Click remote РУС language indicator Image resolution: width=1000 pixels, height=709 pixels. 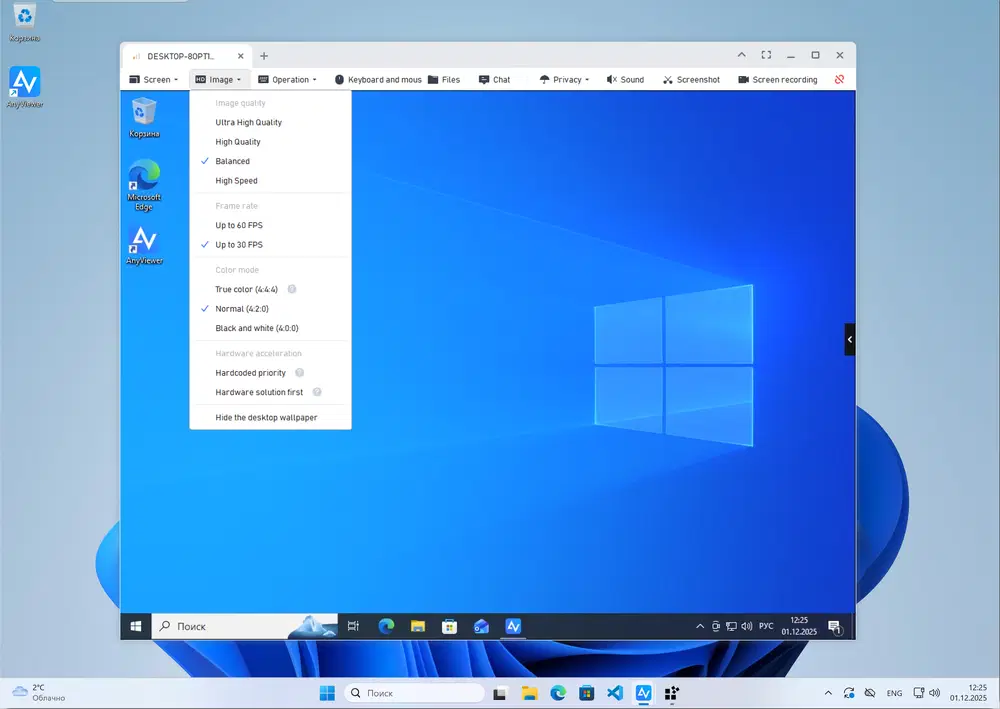(766, 627)
